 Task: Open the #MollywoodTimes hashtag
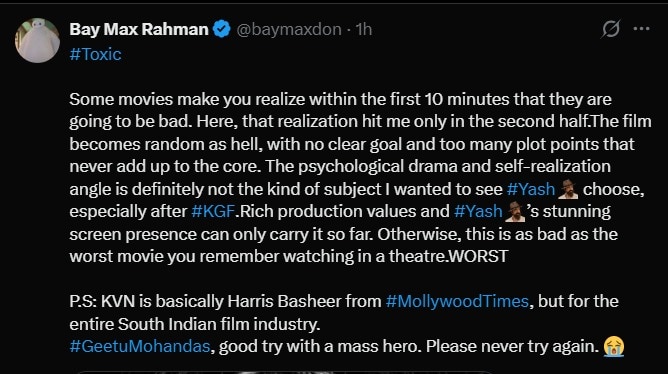457,301
